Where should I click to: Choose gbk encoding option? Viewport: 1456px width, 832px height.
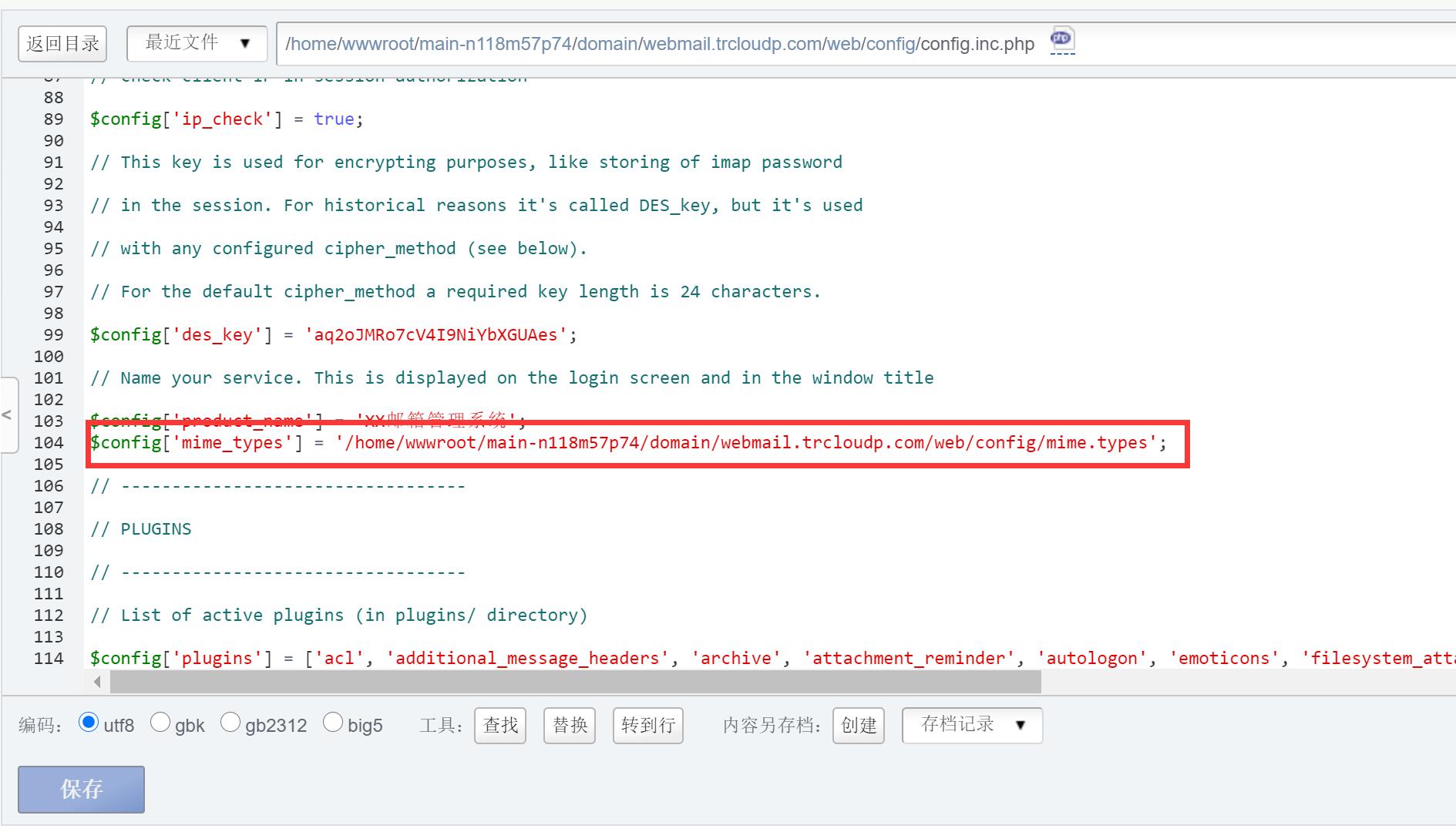tap(160, 723)
